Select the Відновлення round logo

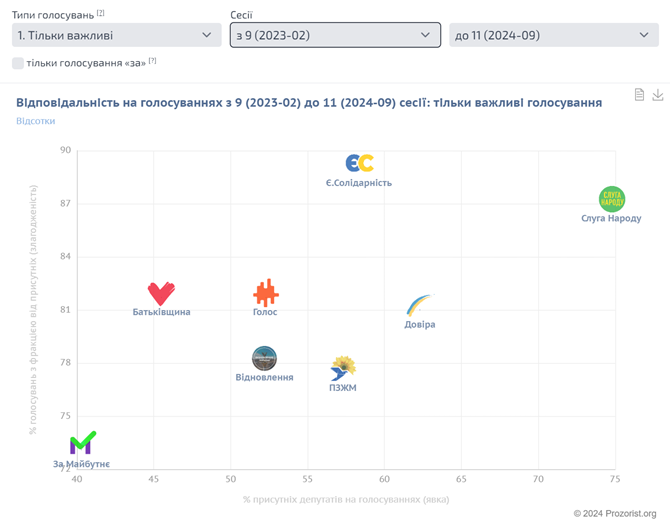click(x=264, y=359)
